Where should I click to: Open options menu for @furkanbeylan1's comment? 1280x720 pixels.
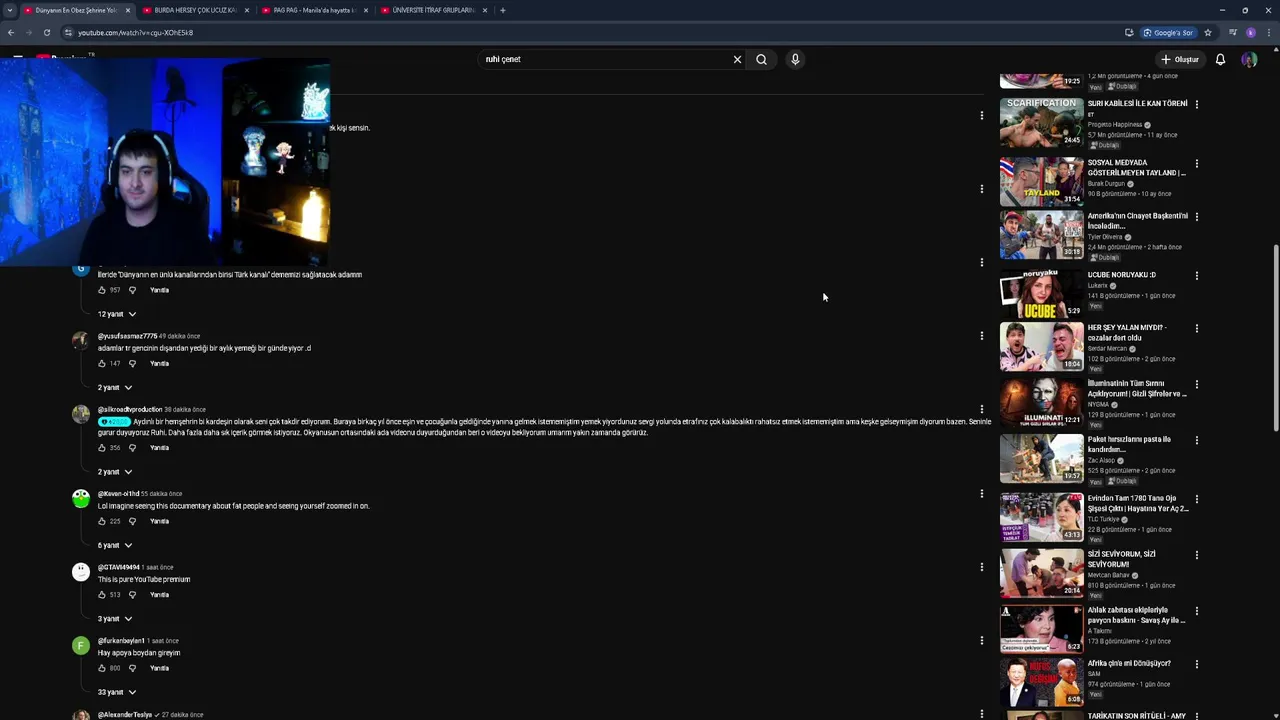tap(982, 640)
